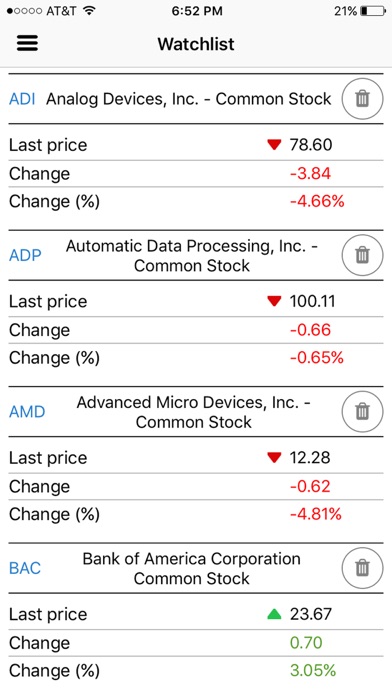Tap the red down arrow beside 100.11

pyautogui.click(x=274, y=301)
